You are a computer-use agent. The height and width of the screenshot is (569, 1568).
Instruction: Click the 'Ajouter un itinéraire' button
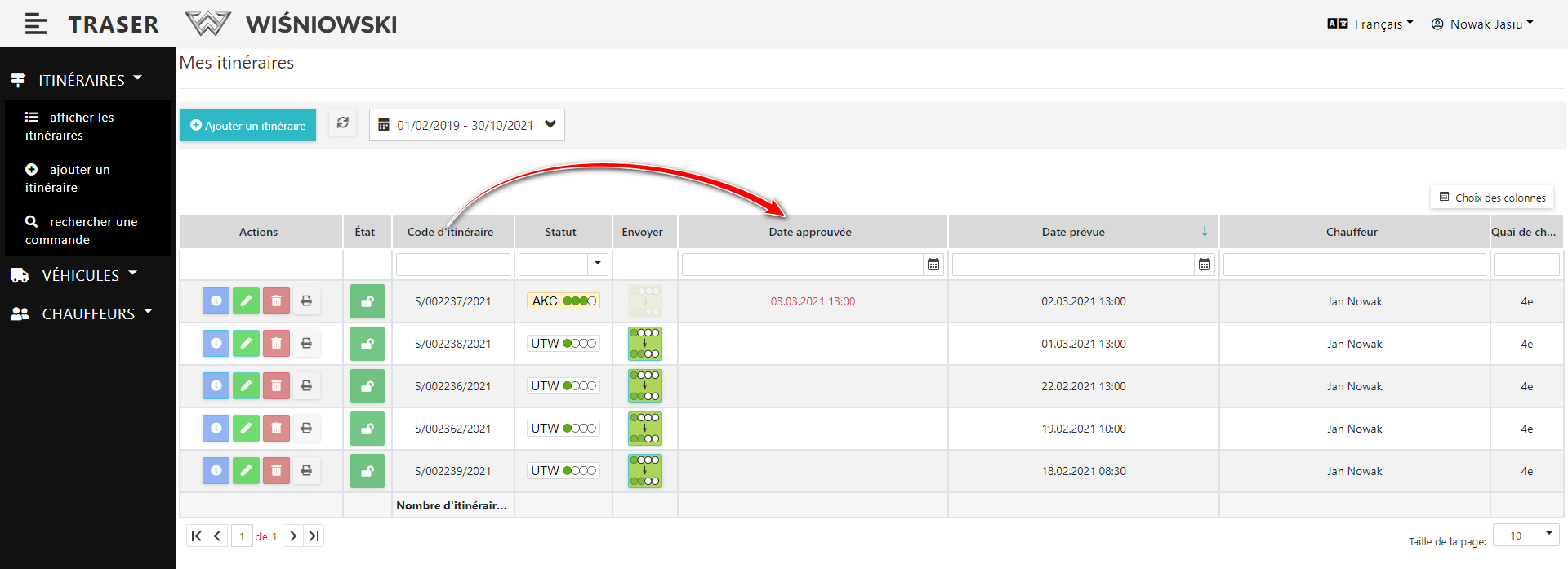pos(247,125)
